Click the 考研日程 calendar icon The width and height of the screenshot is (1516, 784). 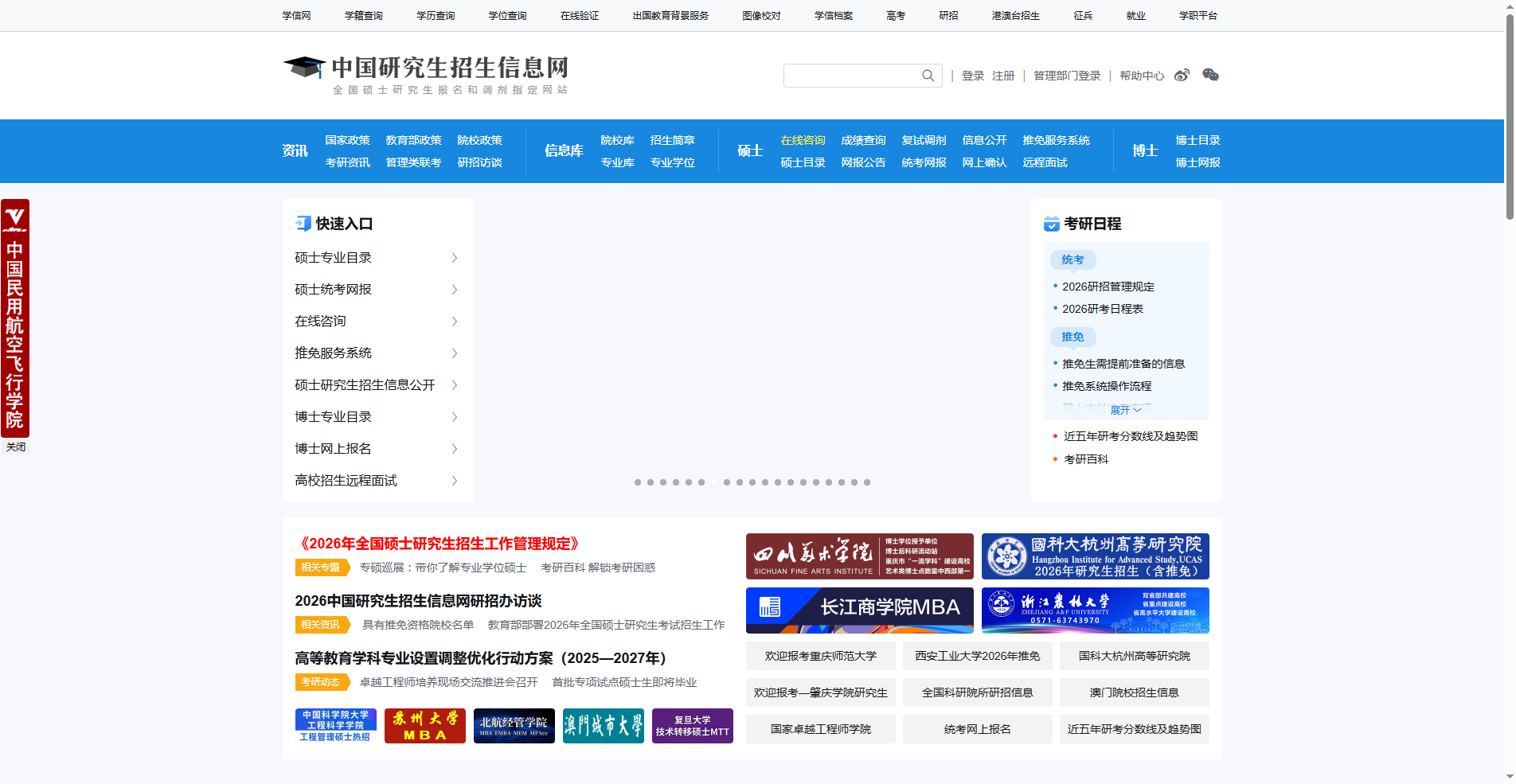pos(1052,224)
